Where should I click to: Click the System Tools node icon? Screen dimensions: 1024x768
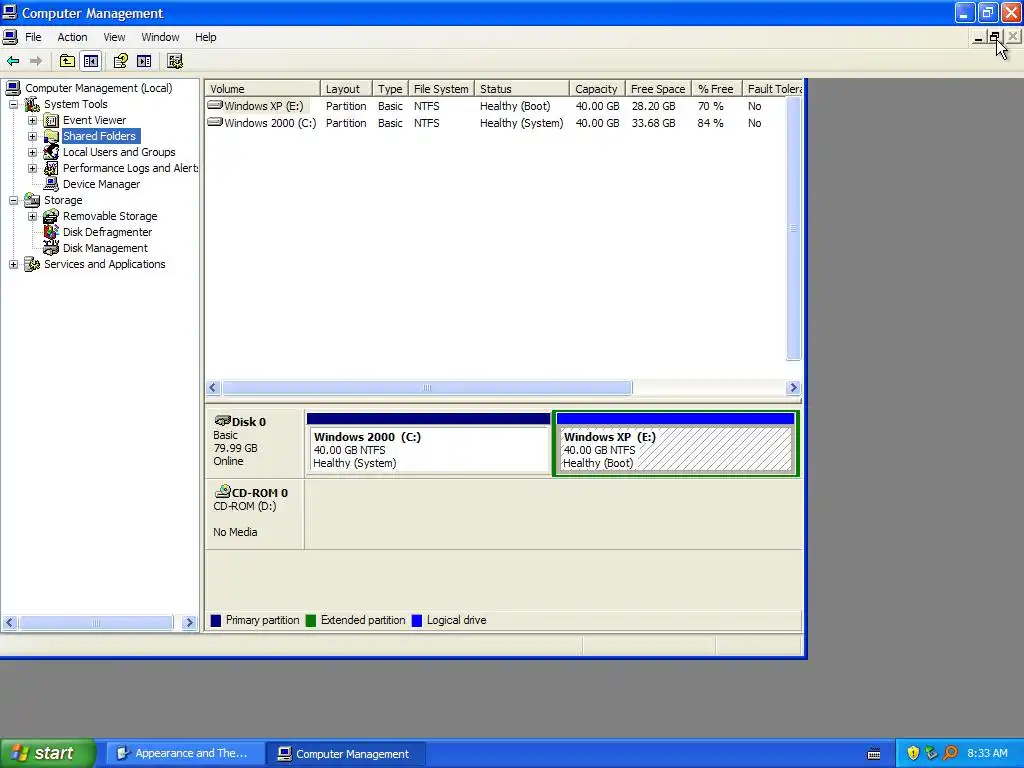[x=32, y=104]
